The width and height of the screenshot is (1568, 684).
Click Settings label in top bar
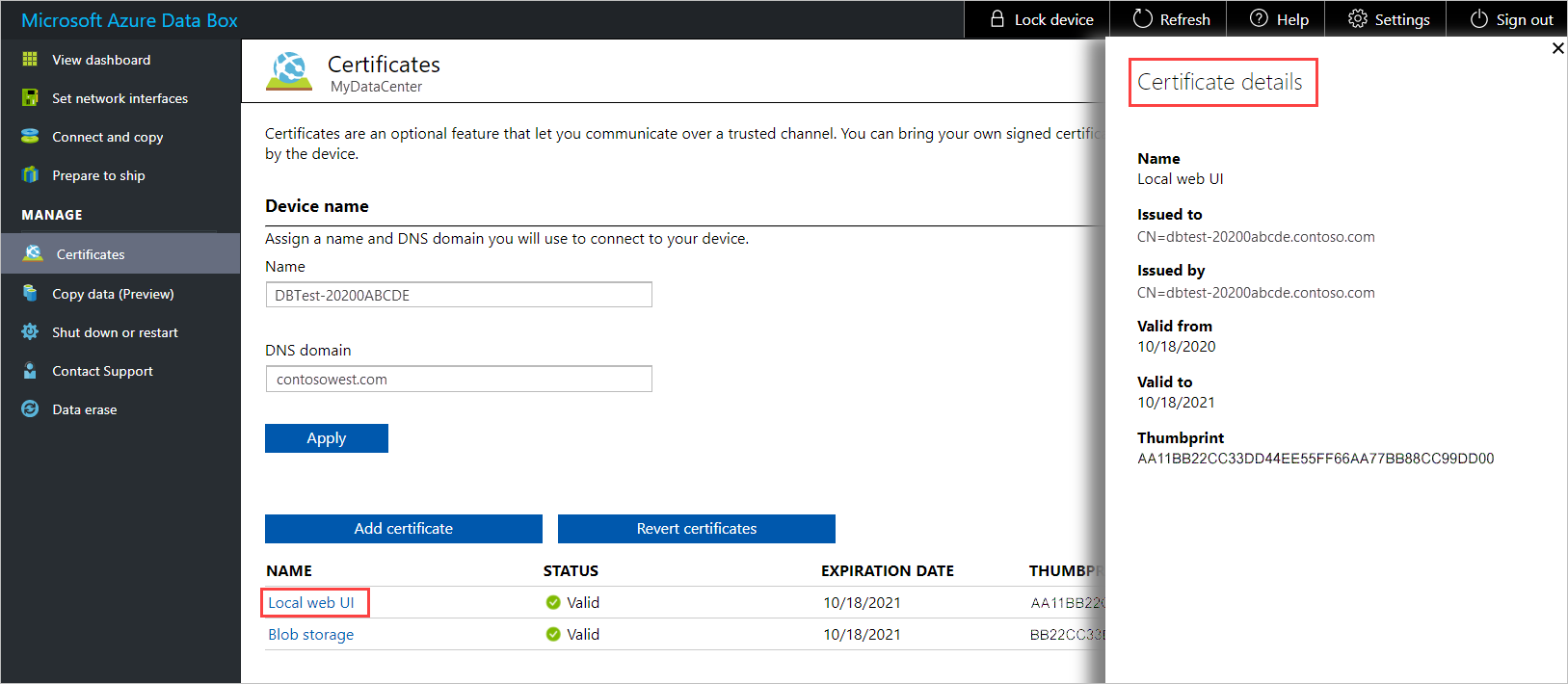pos(1402,19)
